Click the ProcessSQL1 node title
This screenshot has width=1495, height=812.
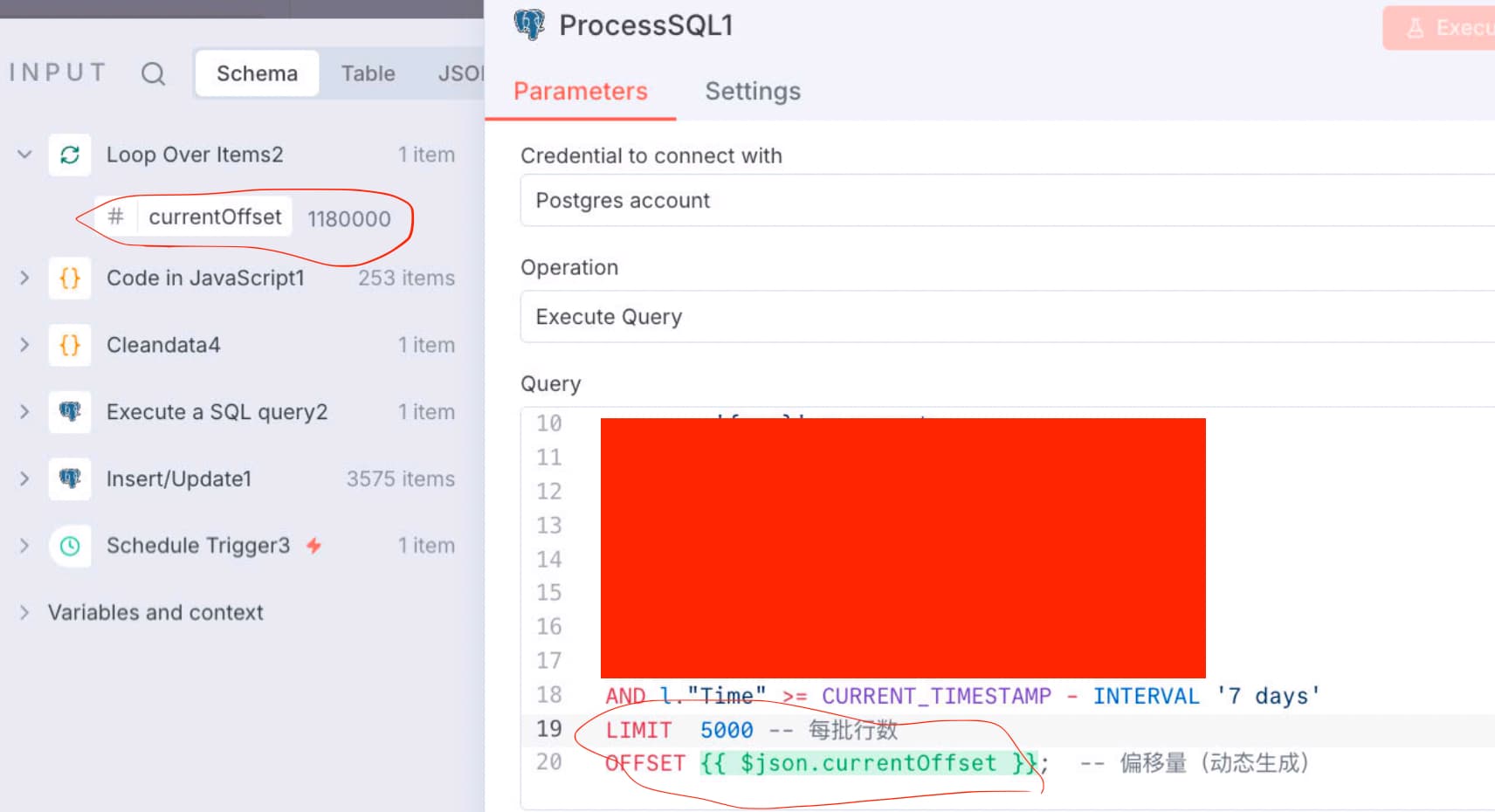pyautogui.click(x=645, y=25)
